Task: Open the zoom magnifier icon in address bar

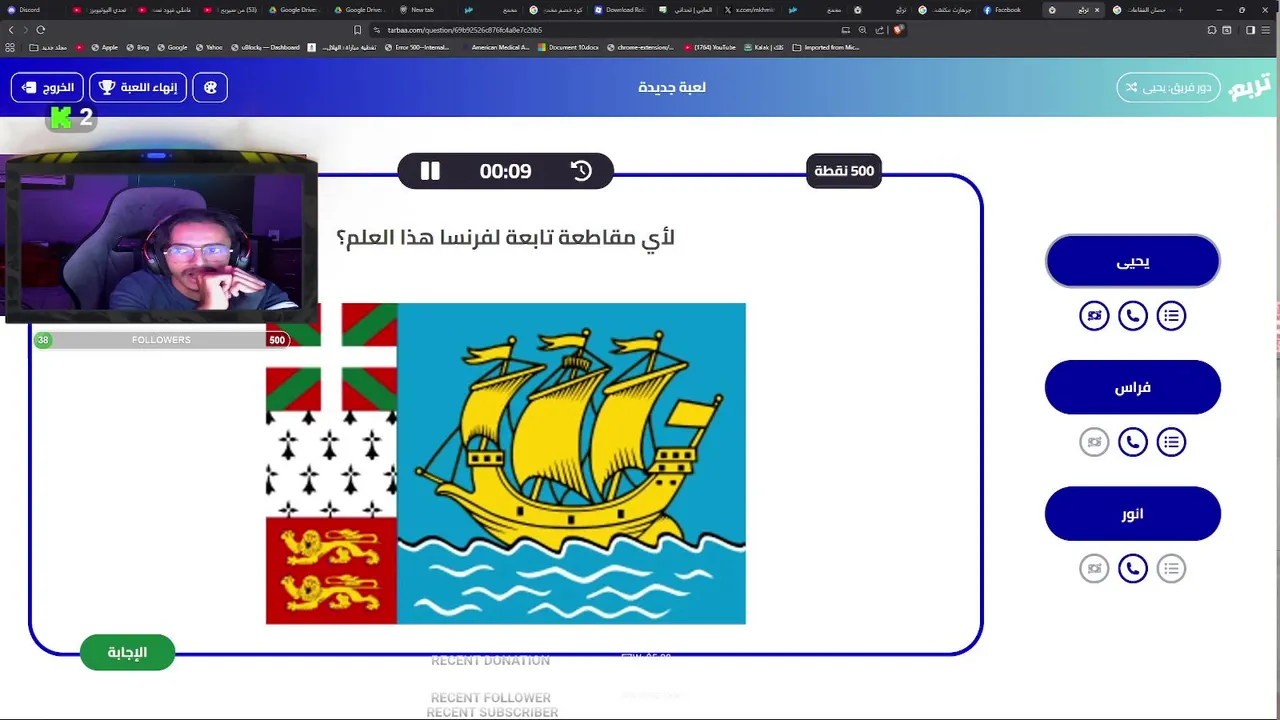Action: 862,30
